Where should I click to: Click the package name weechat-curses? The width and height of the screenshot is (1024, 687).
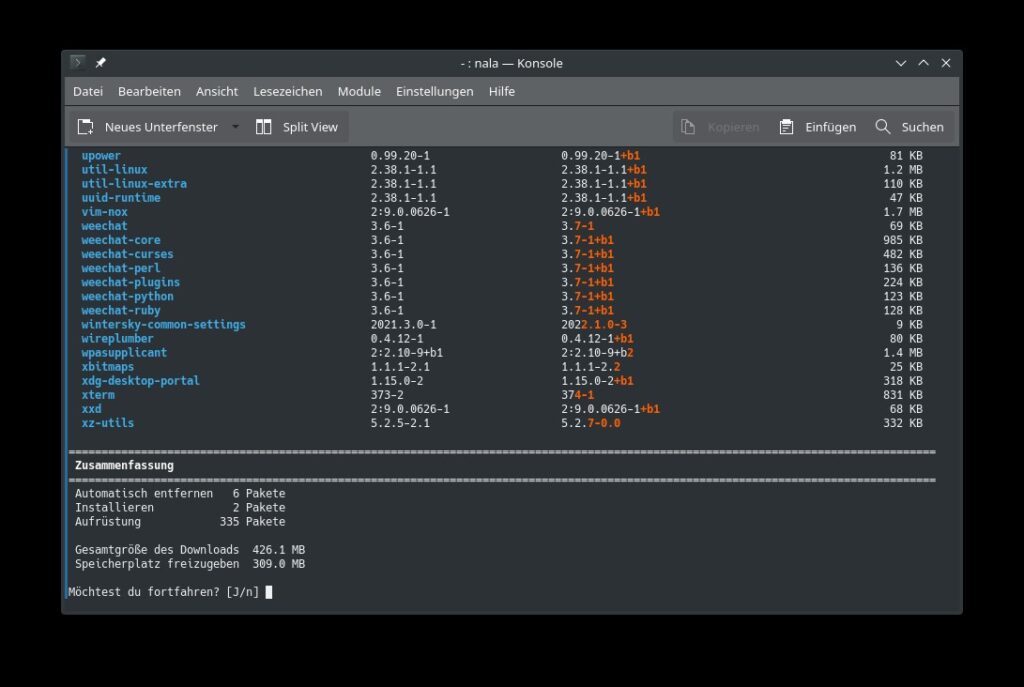click(x=127, y=254)
